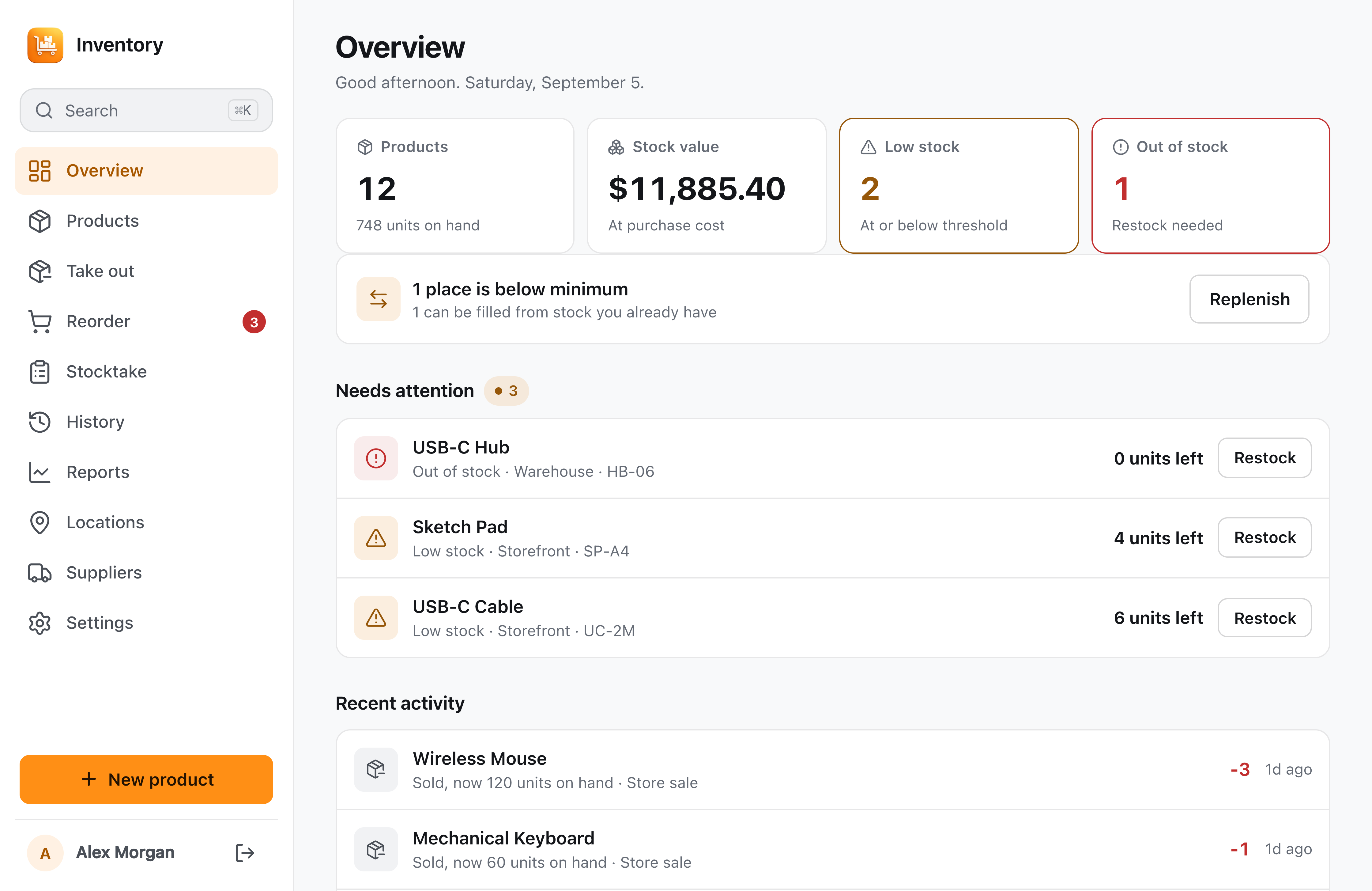Open the Low stock summary card

coord(959,185)
